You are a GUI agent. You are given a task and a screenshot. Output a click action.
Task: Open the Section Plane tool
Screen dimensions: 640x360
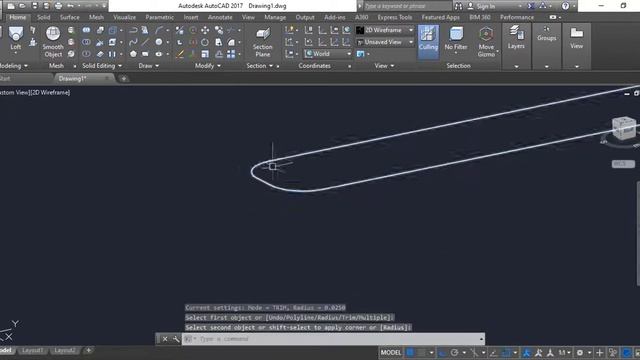(x=262, y=42)
